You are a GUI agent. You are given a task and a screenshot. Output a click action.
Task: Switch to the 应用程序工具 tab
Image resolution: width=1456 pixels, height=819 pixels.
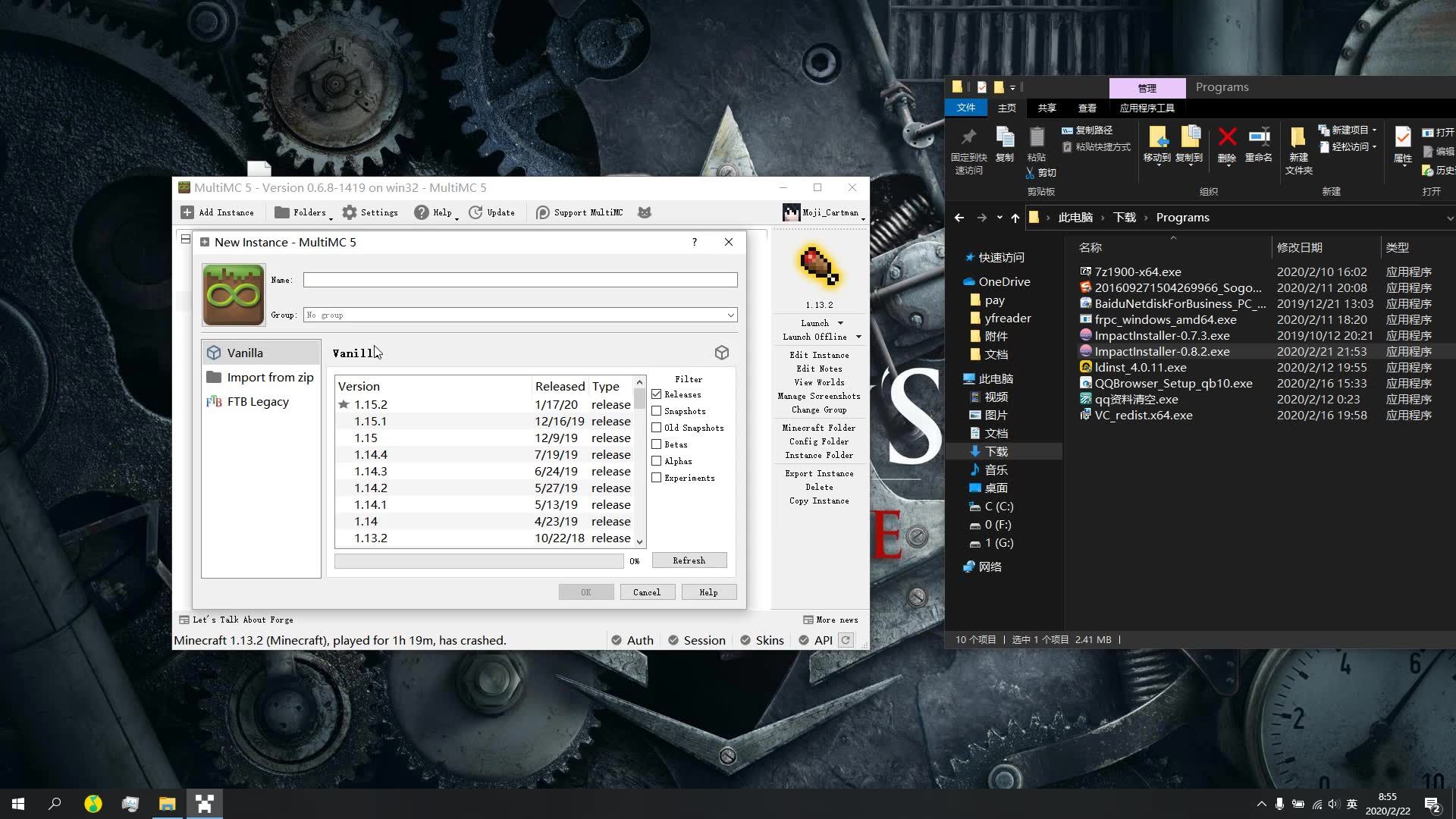point(1147,108)
